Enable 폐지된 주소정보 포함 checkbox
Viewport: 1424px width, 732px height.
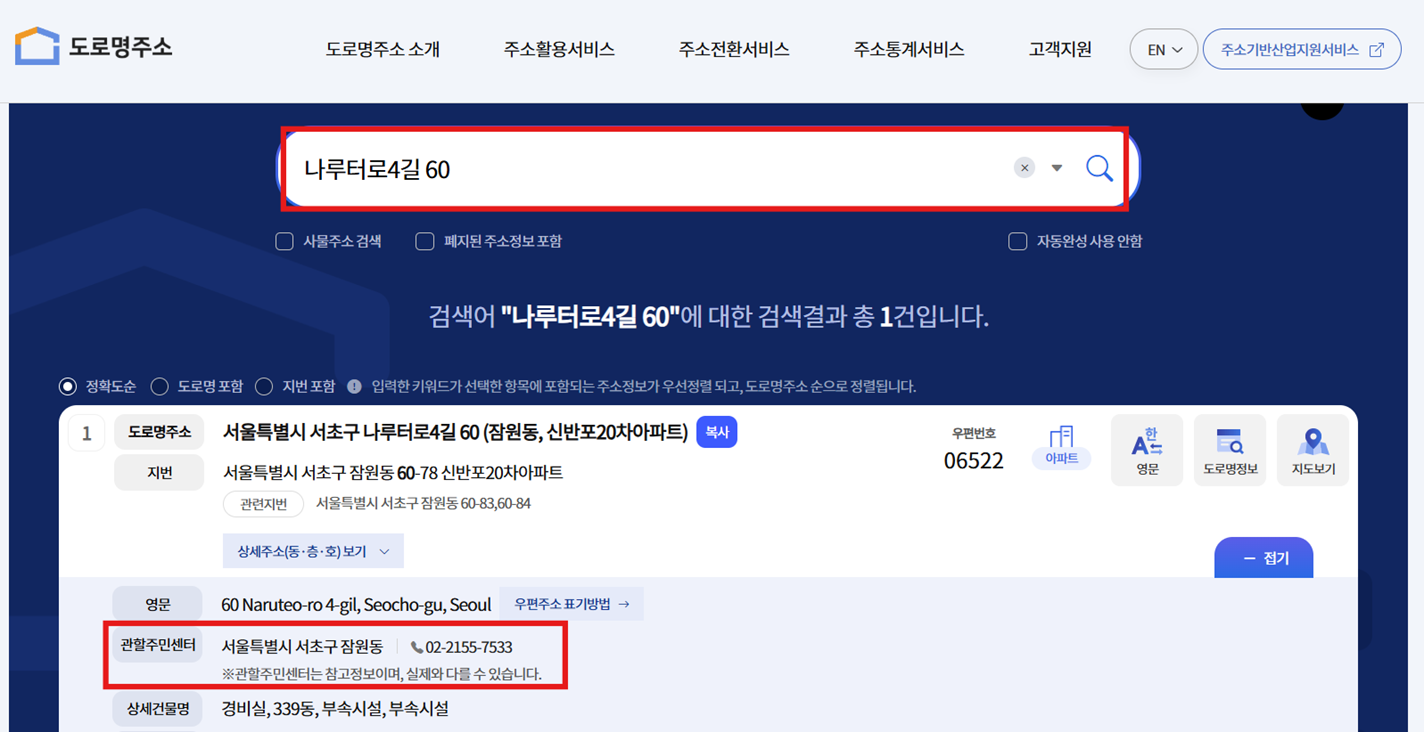(x=425, y=241)
